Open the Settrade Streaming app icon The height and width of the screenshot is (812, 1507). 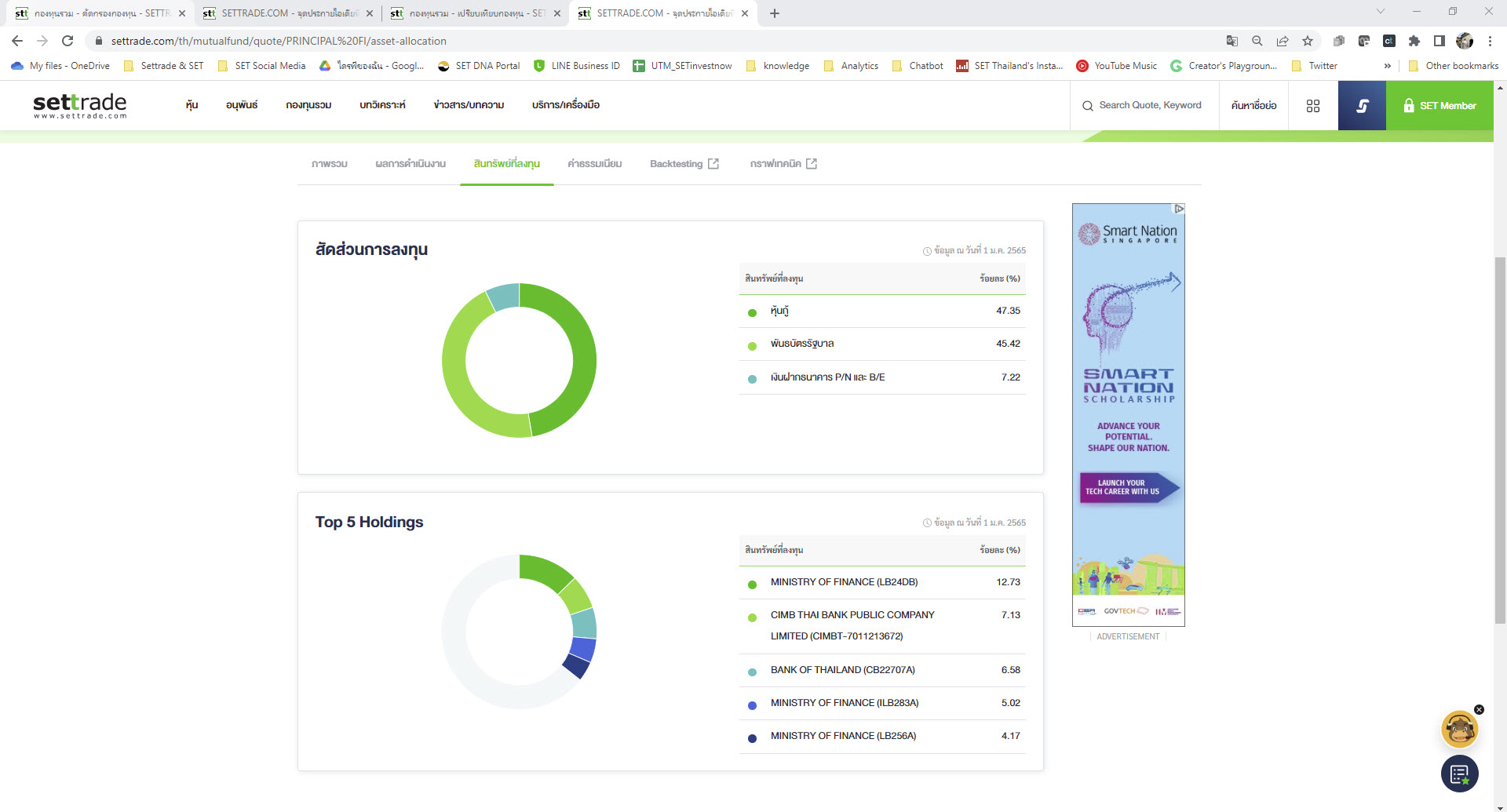click(1362, 105)
